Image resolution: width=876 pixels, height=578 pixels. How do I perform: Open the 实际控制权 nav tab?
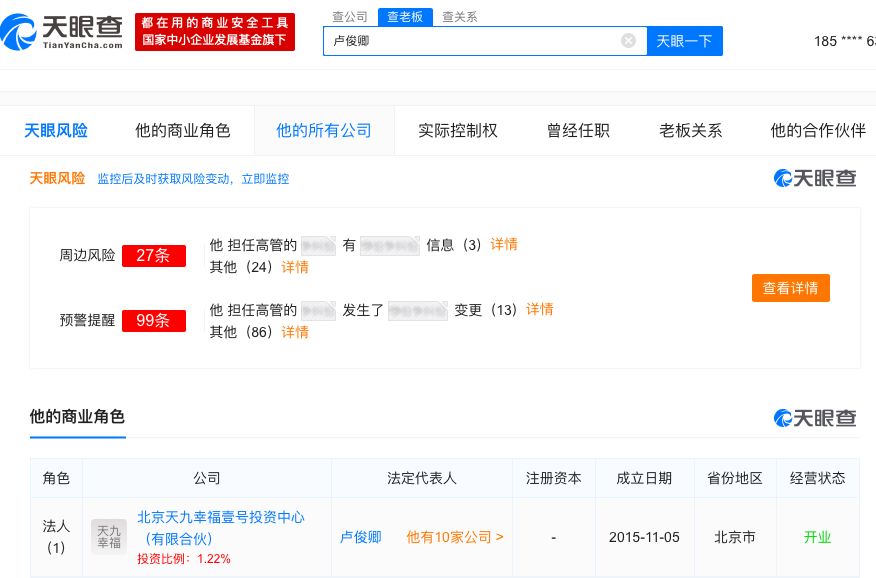click(458, 131)
